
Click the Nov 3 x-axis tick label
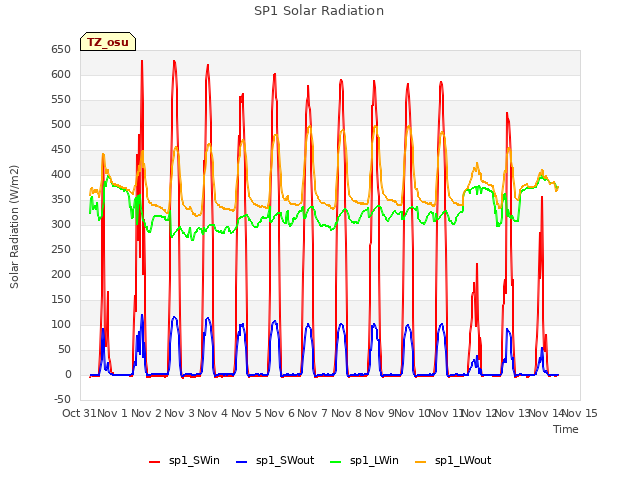coord(180,413)
